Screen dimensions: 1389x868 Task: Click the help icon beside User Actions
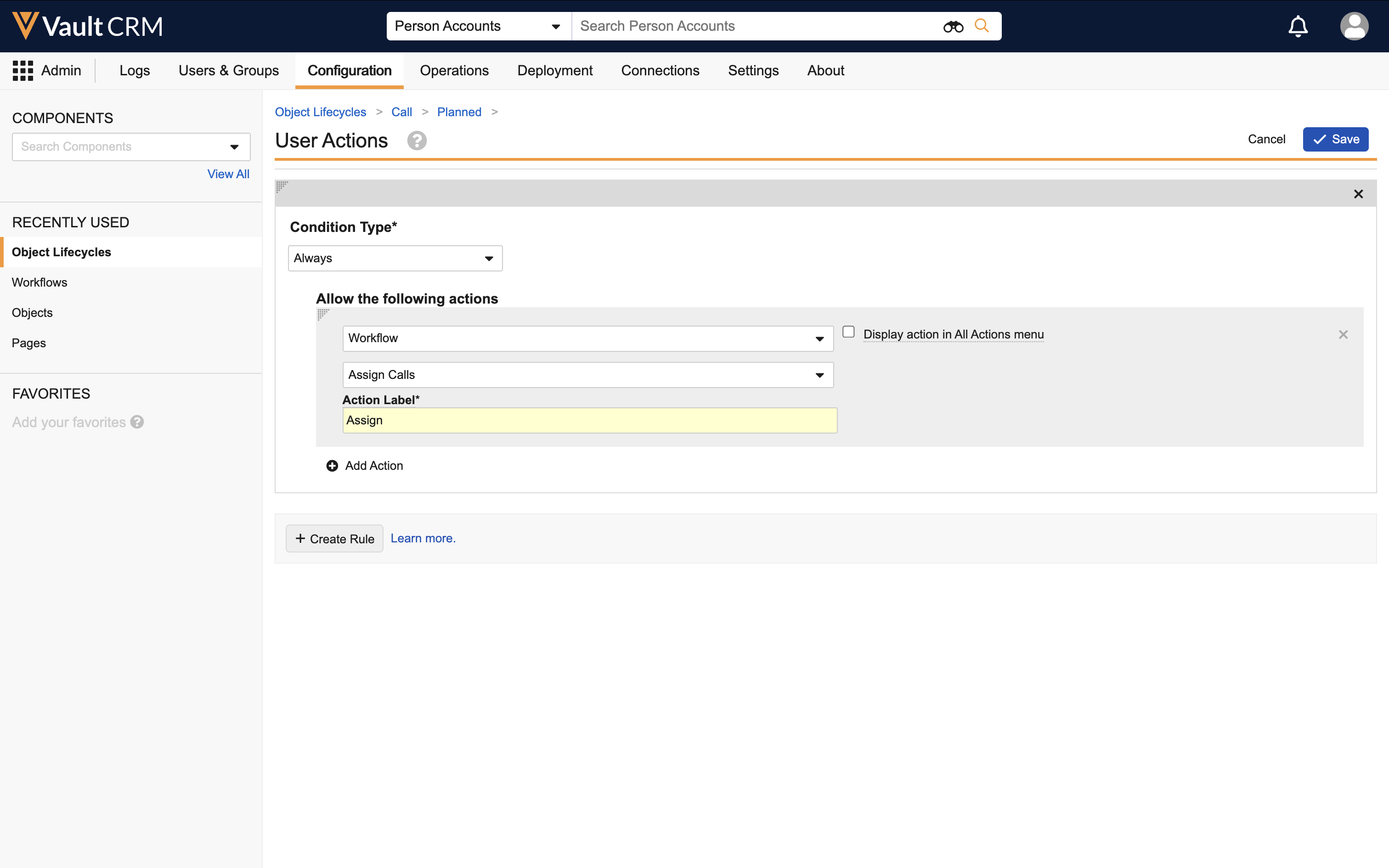(x=417, y=141)
